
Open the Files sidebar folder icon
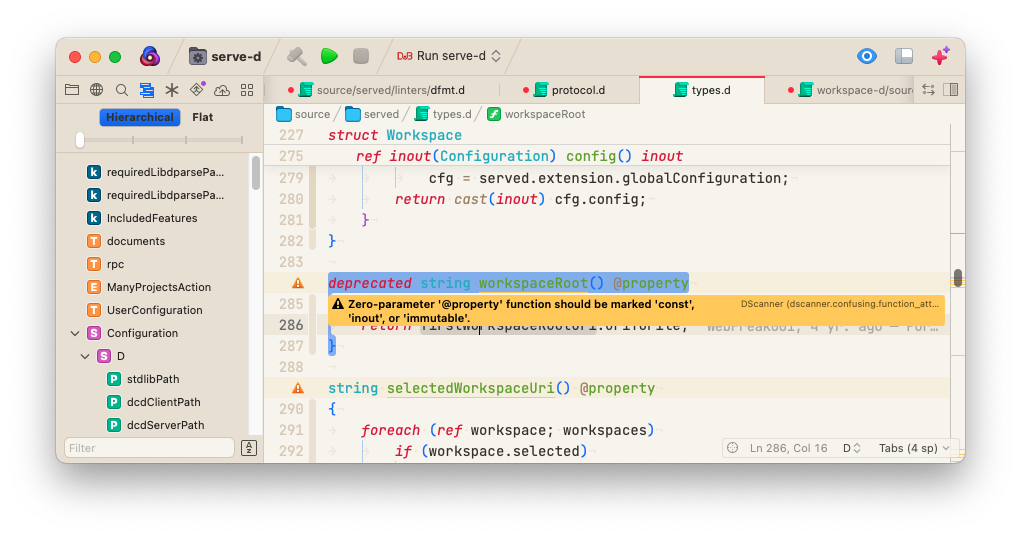click(x=72, y=90)
